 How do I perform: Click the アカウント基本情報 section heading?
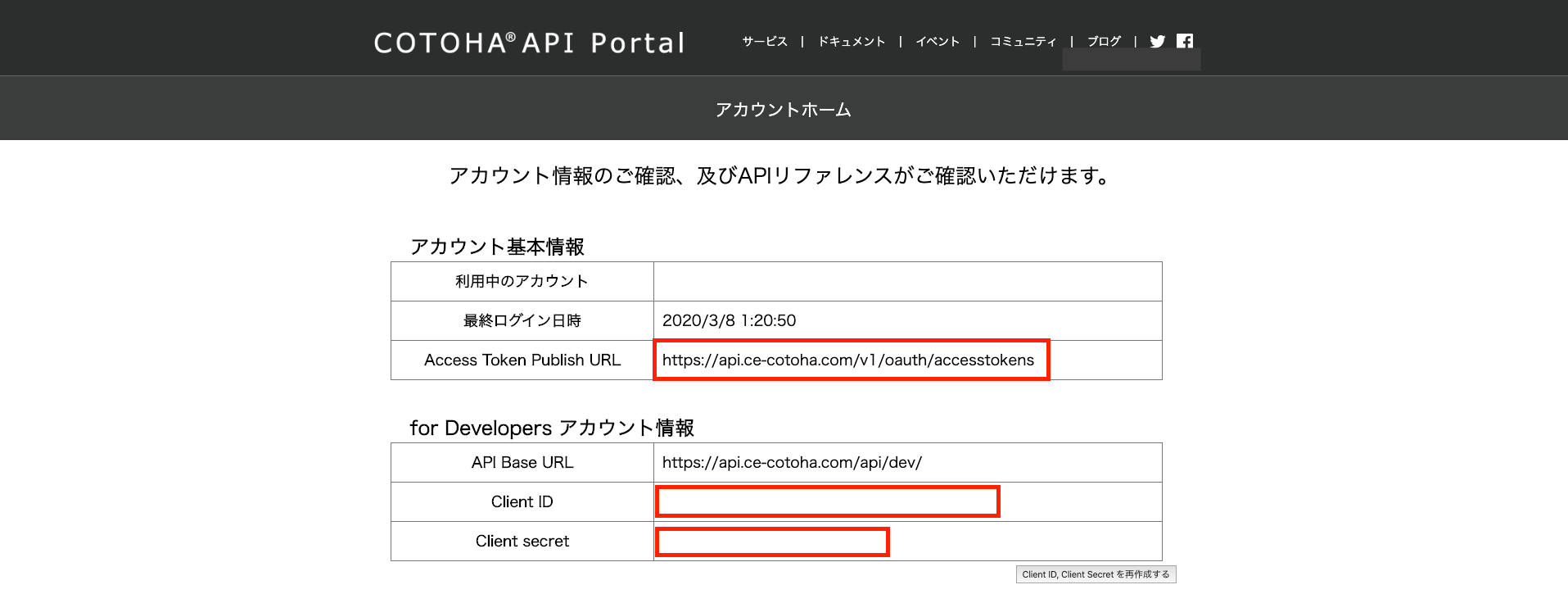(x=497, y=247)
